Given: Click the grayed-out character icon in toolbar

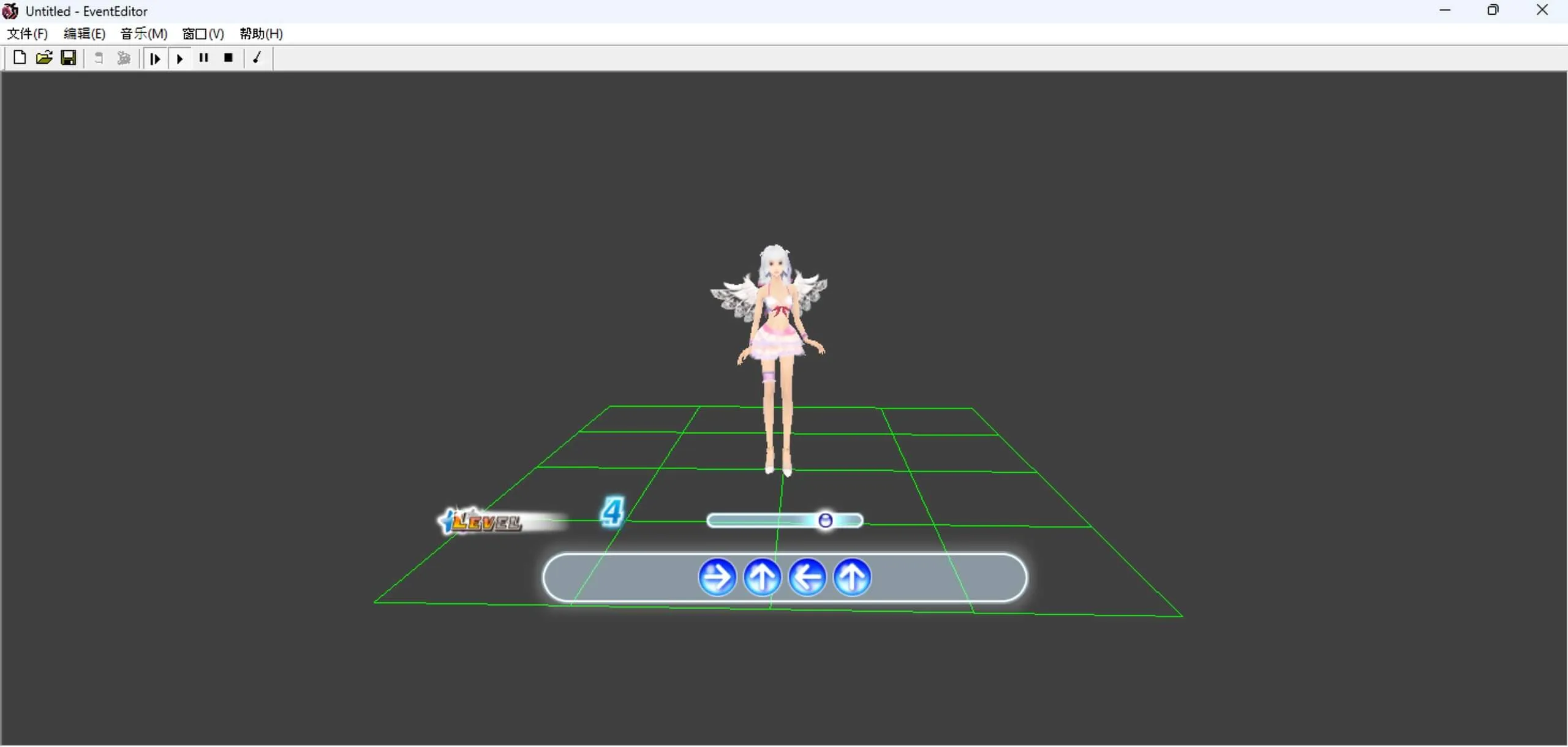Looking at the screenshot, I should coord(124,58).
